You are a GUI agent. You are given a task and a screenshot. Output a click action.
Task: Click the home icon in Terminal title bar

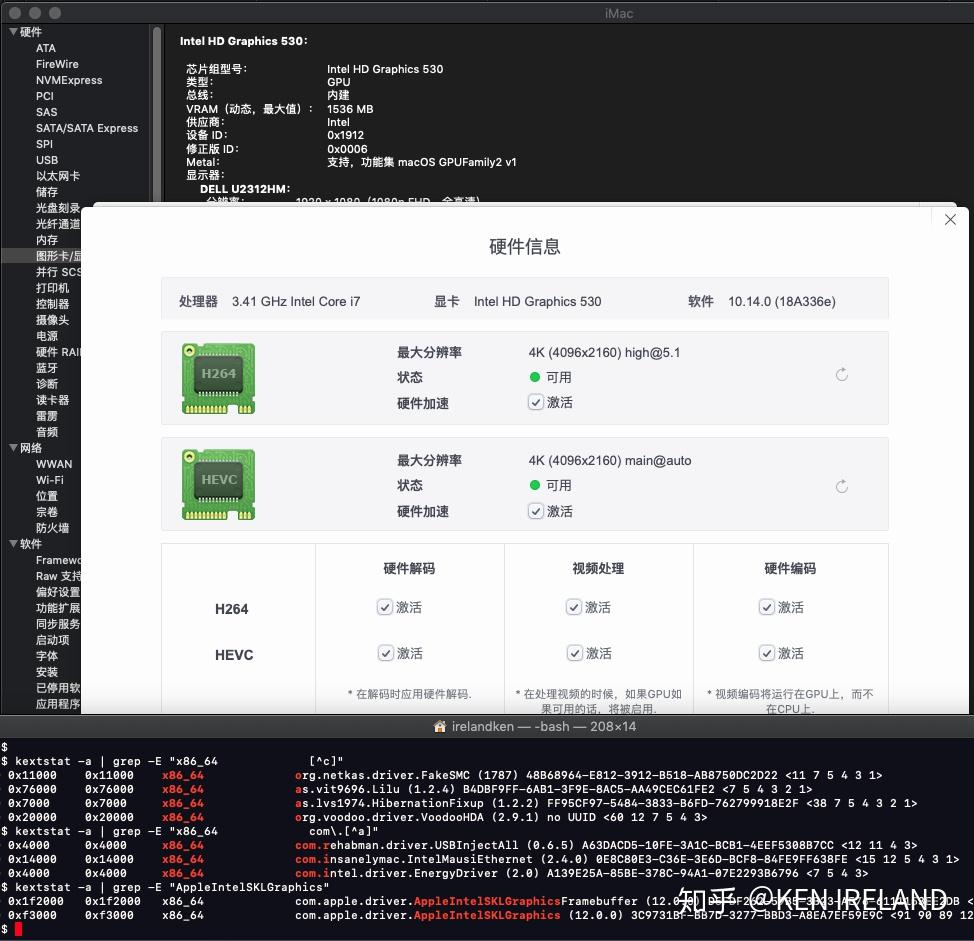(438, 726)
